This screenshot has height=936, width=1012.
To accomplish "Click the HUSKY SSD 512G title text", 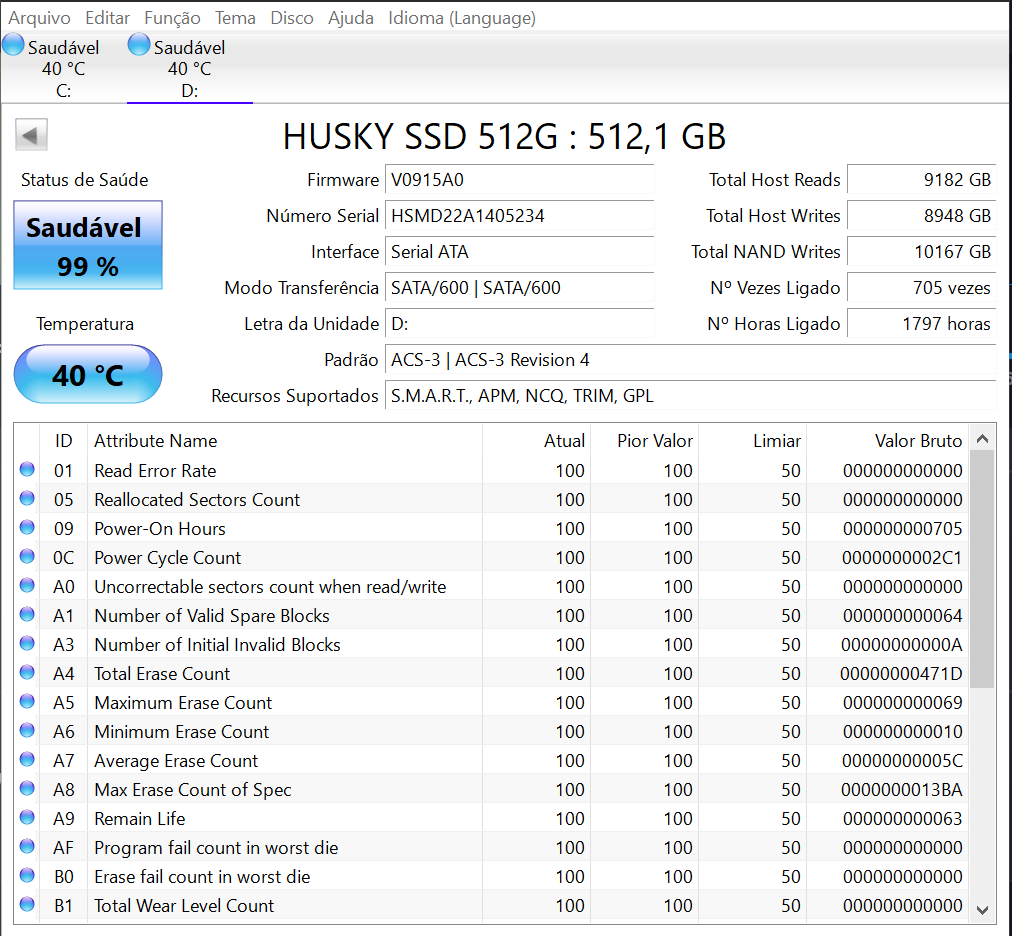I will pyautogui.click(x=505, y=136).
